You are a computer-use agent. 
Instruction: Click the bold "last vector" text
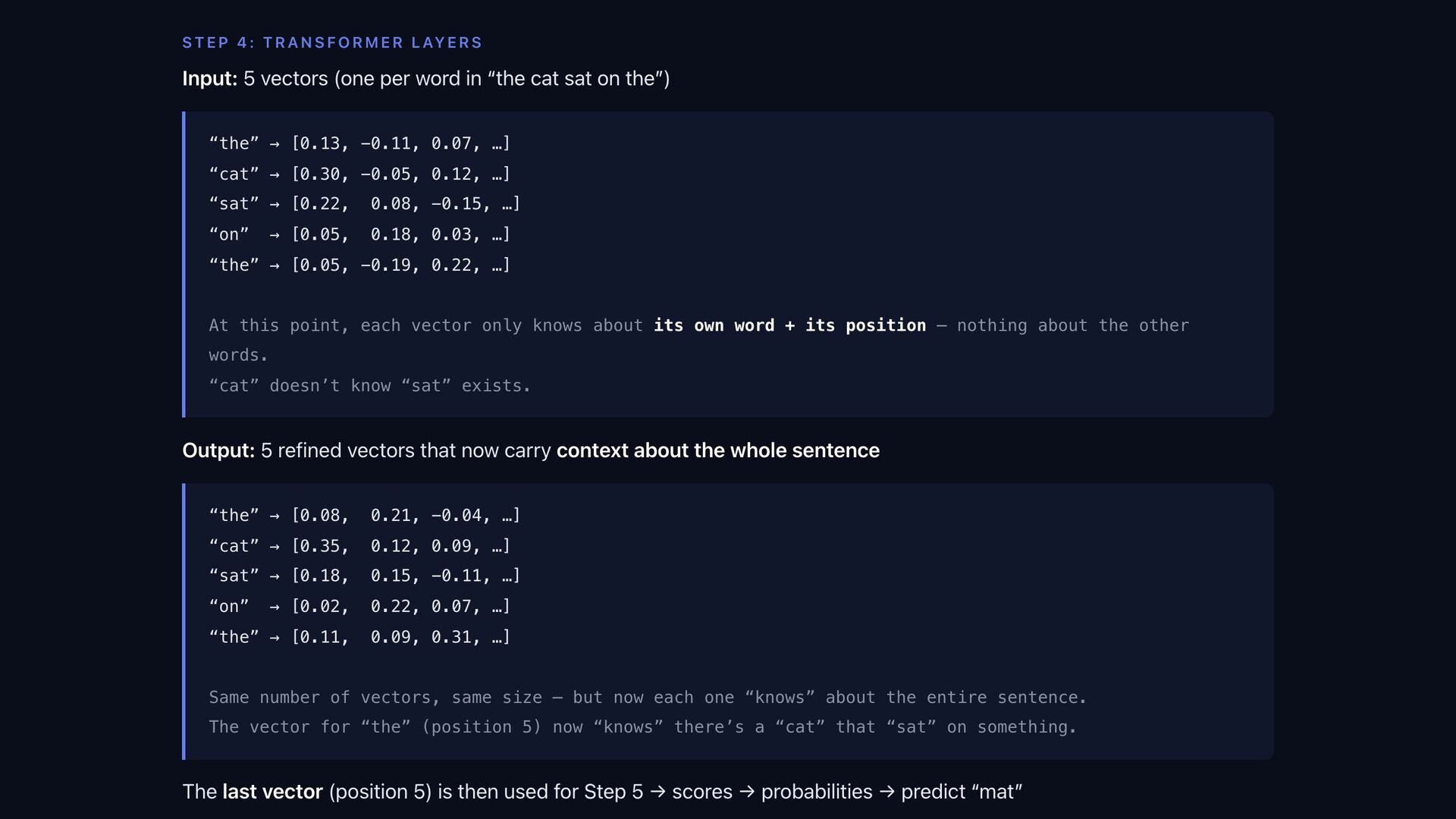(272, 792)
